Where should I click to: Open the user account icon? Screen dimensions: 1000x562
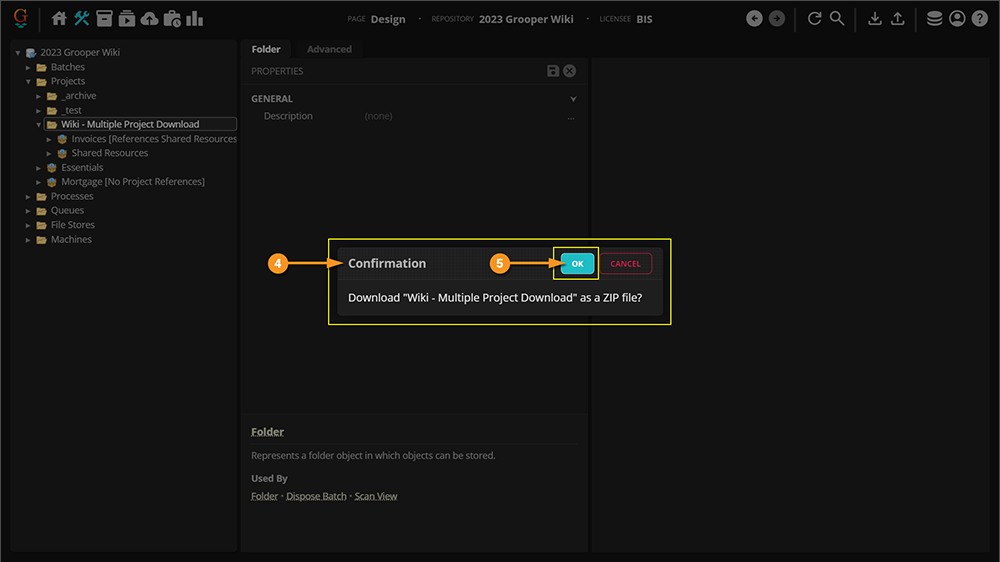[957, 18]
